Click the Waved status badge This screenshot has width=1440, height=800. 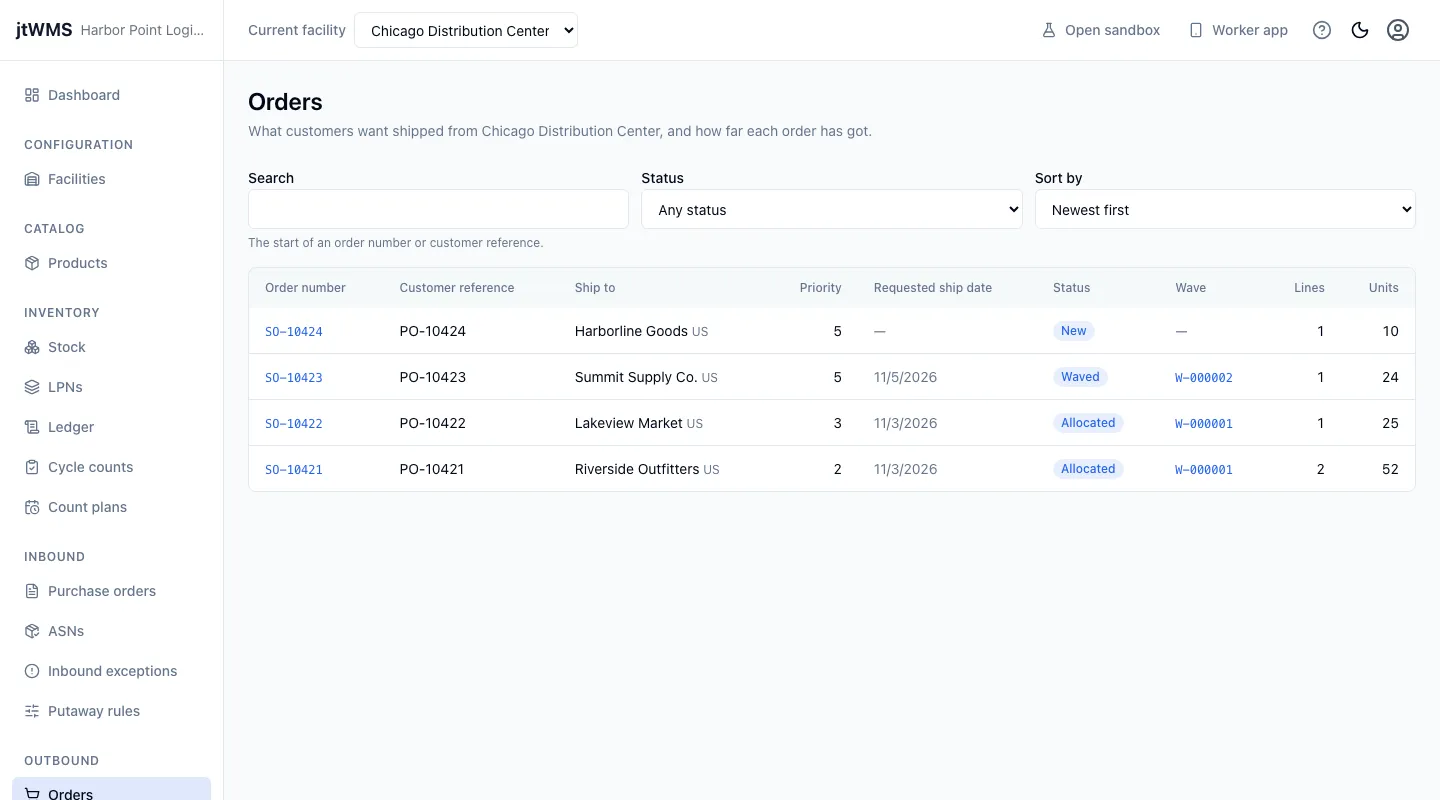[1080, 377]
